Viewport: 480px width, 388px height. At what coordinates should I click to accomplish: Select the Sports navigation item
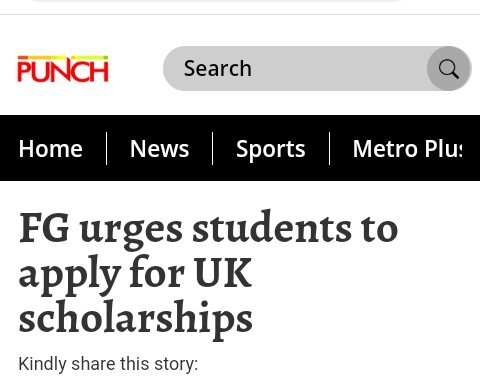click(270, 149)
